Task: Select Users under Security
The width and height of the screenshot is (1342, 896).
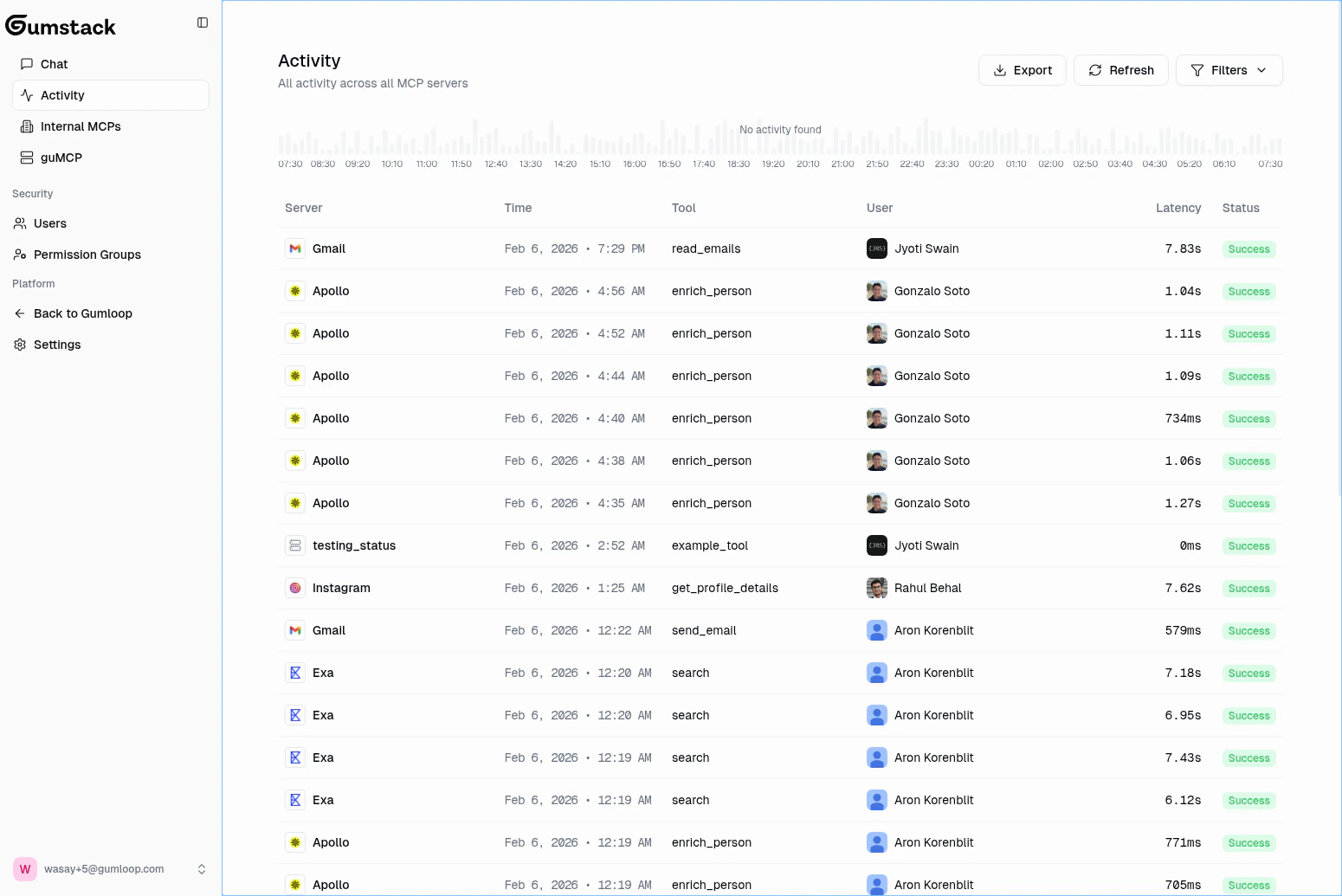Action: [x=49, y=223]
